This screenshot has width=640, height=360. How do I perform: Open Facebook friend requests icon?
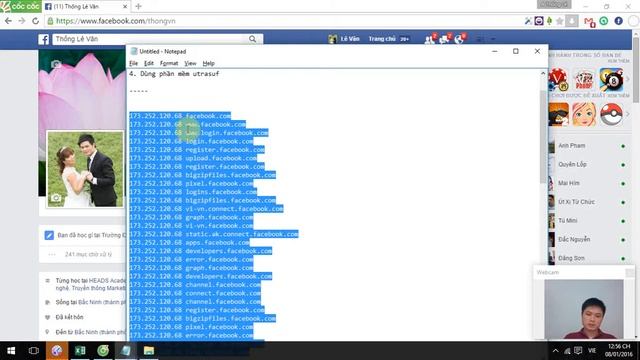click(429, 39)
